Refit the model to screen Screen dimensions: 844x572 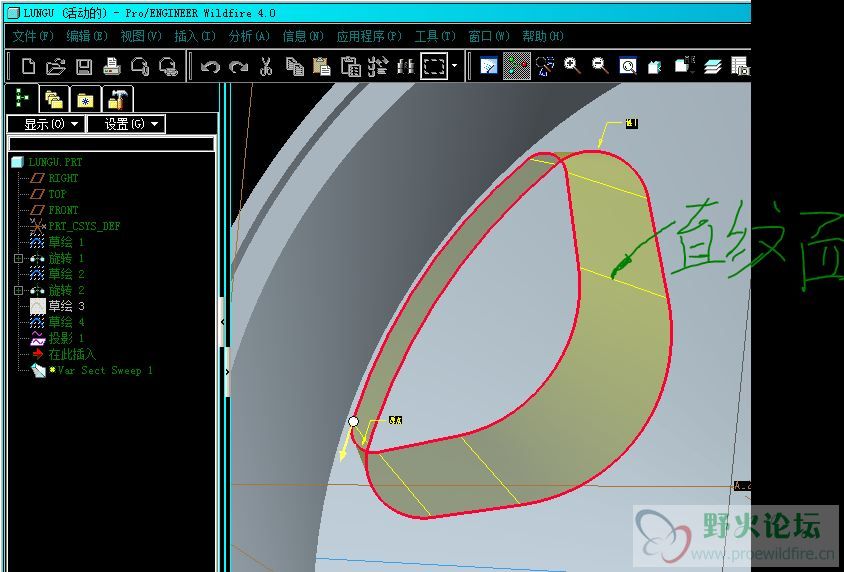[628, 66]
